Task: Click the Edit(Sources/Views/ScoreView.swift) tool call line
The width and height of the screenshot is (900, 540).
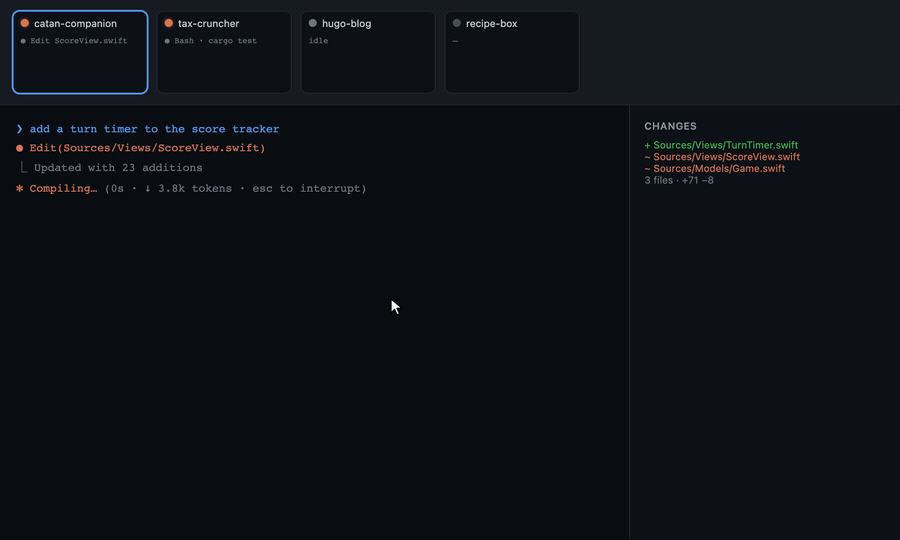Action: click(x=148, y=148)
